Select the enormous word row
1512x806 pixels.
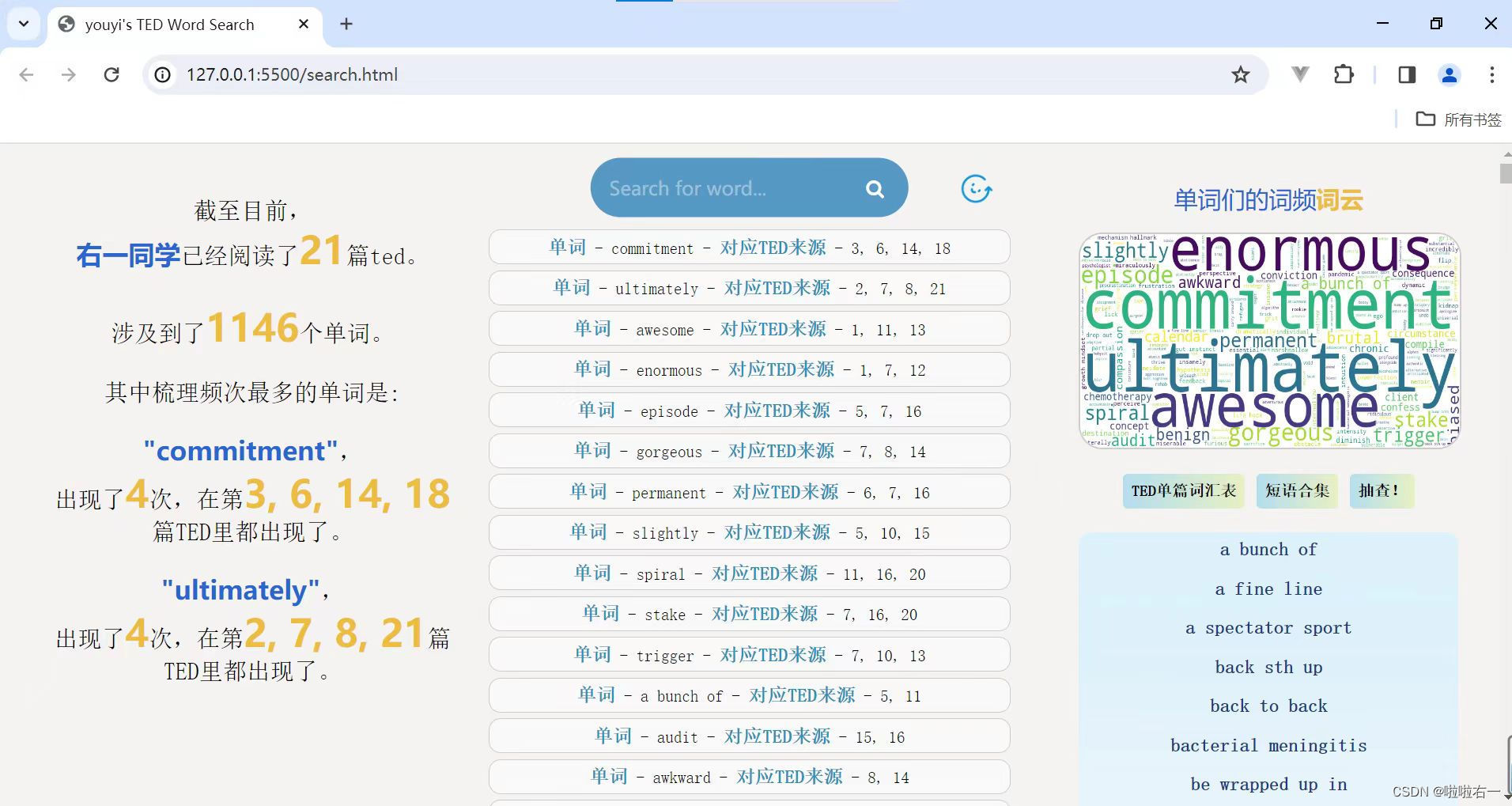coord(749,369)
